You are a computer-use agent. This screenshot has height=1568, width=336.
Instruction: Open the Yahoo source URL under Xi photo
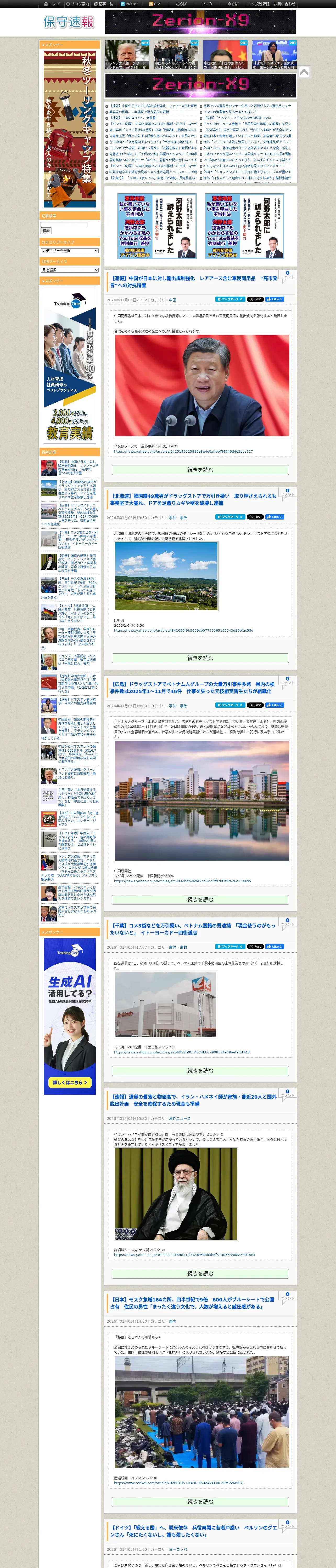click(x=183, y=452)
